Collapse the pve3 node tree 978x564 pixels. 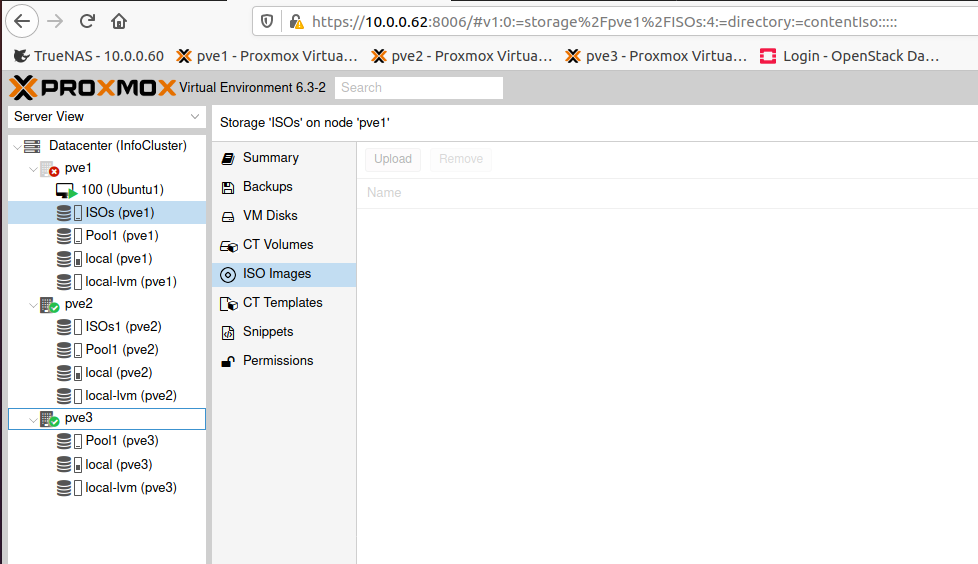pyautogui.click(x=33, y=419)
